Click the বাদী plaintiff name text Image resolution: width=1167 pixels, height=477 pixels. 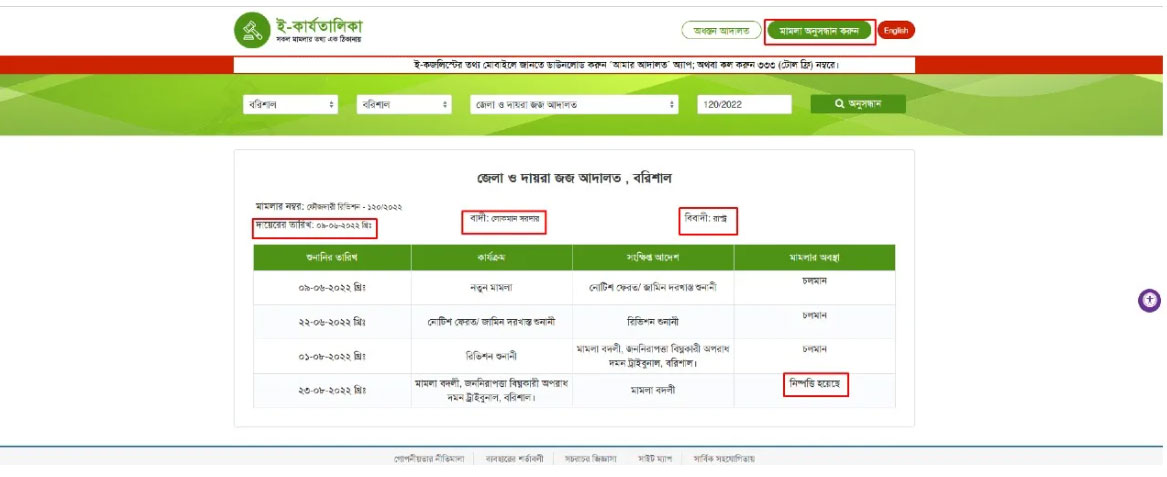click(x=505, y=220)
